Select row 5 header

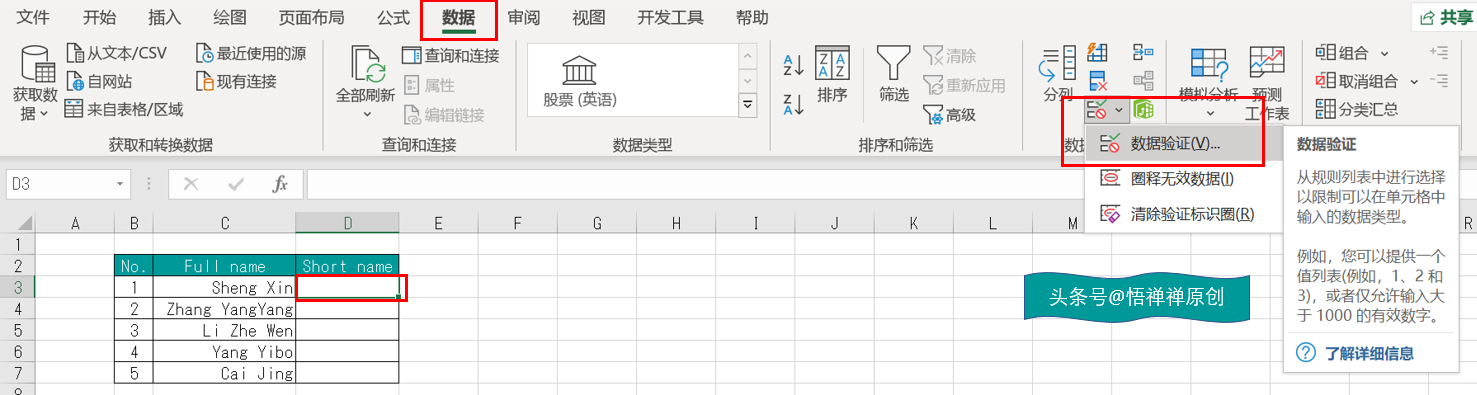[17, 330]
